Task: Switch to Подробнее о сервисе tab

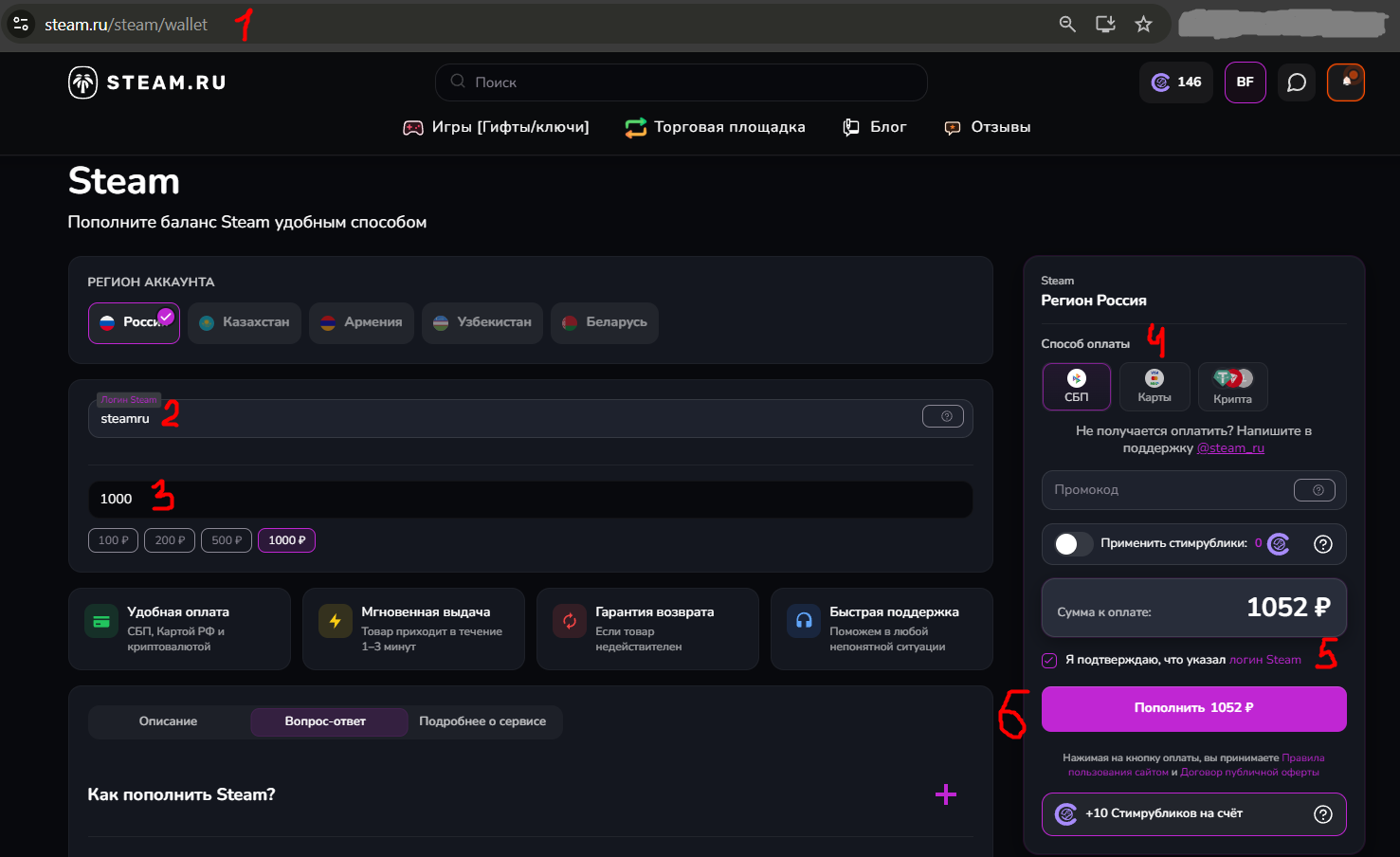Action: 482,721
